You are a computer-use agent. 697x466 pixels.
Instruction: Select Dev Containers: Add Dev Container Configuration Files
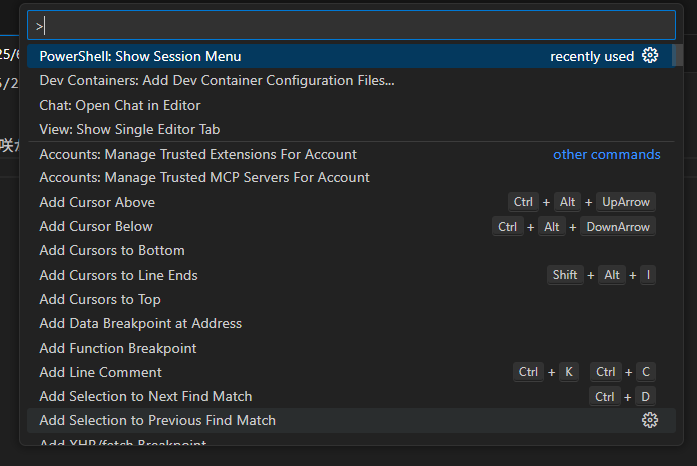click(x=216, y=81)
